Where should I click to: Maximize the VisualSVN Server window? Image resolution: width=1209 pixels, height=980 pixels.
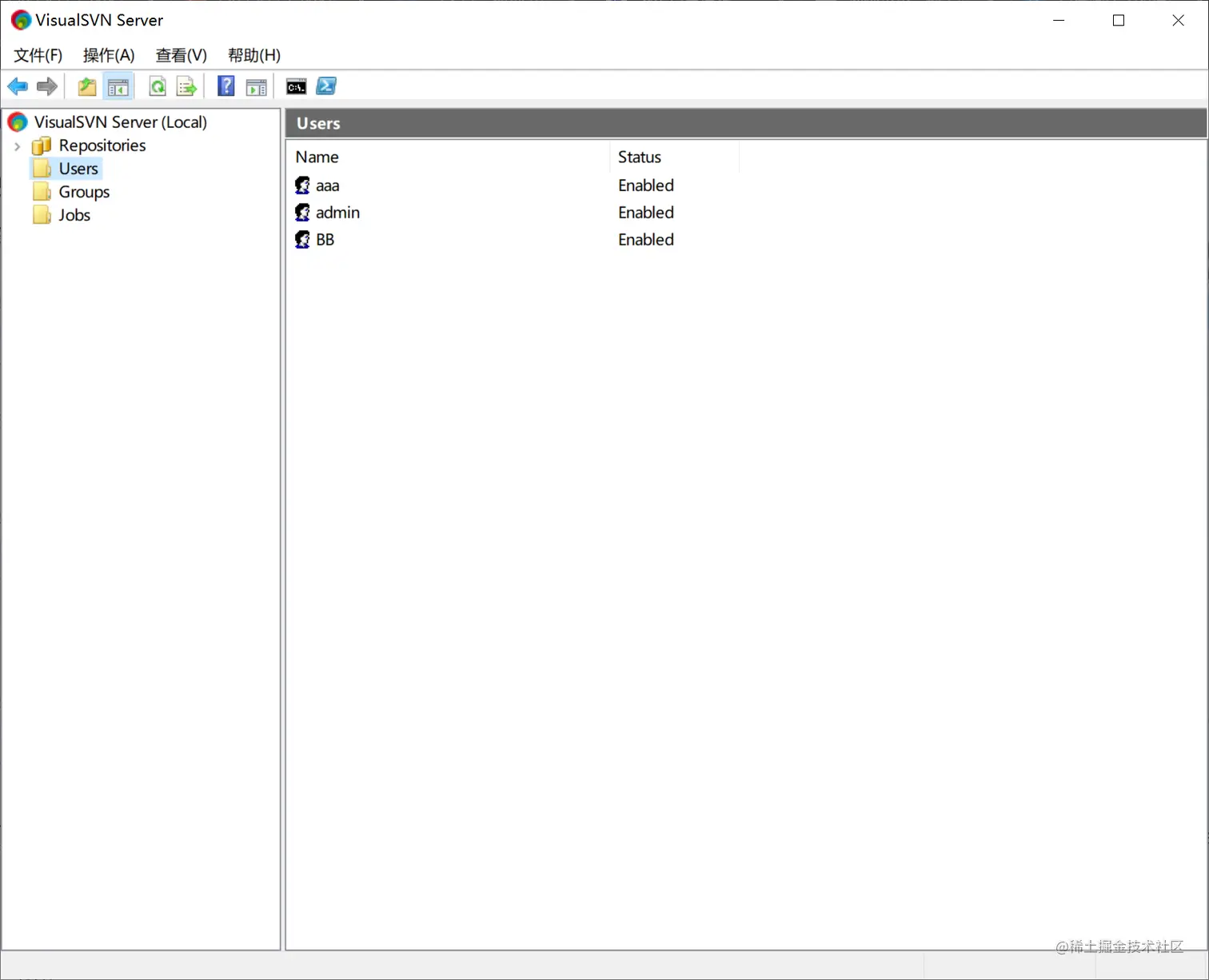click(x=1119, y=20)
